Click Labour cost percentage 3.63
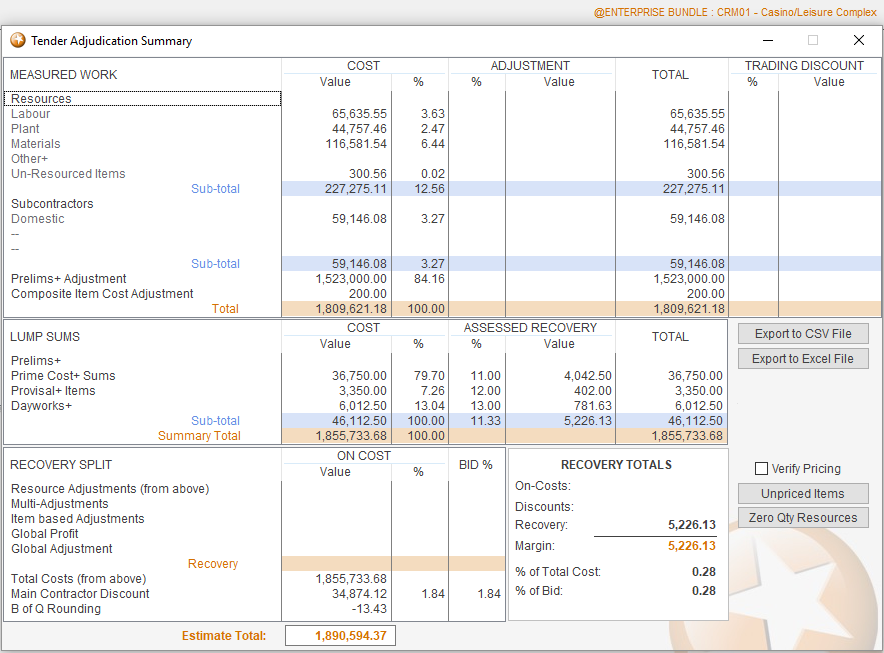Viewport: 884px width, 653px height. tap(432, 114)
